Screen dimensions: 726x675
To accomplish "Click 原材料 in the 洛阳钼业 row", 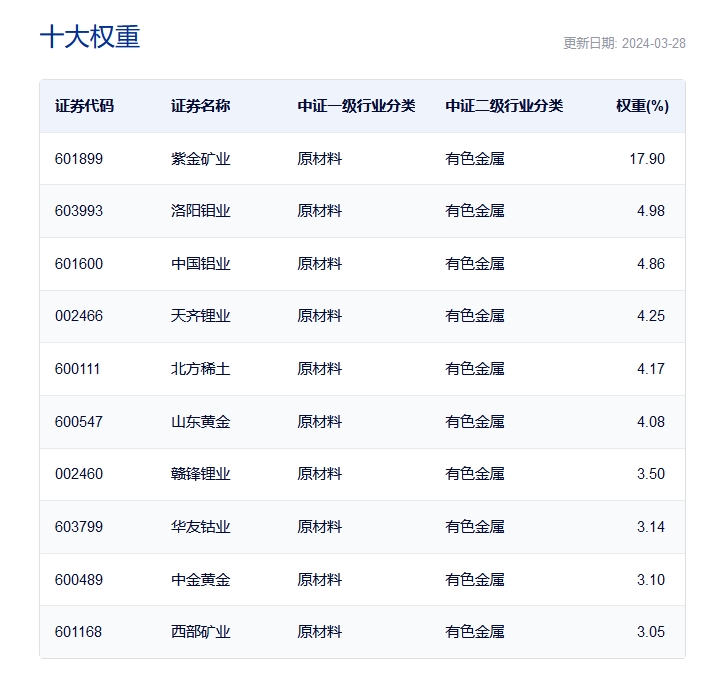I will (319, 211).
